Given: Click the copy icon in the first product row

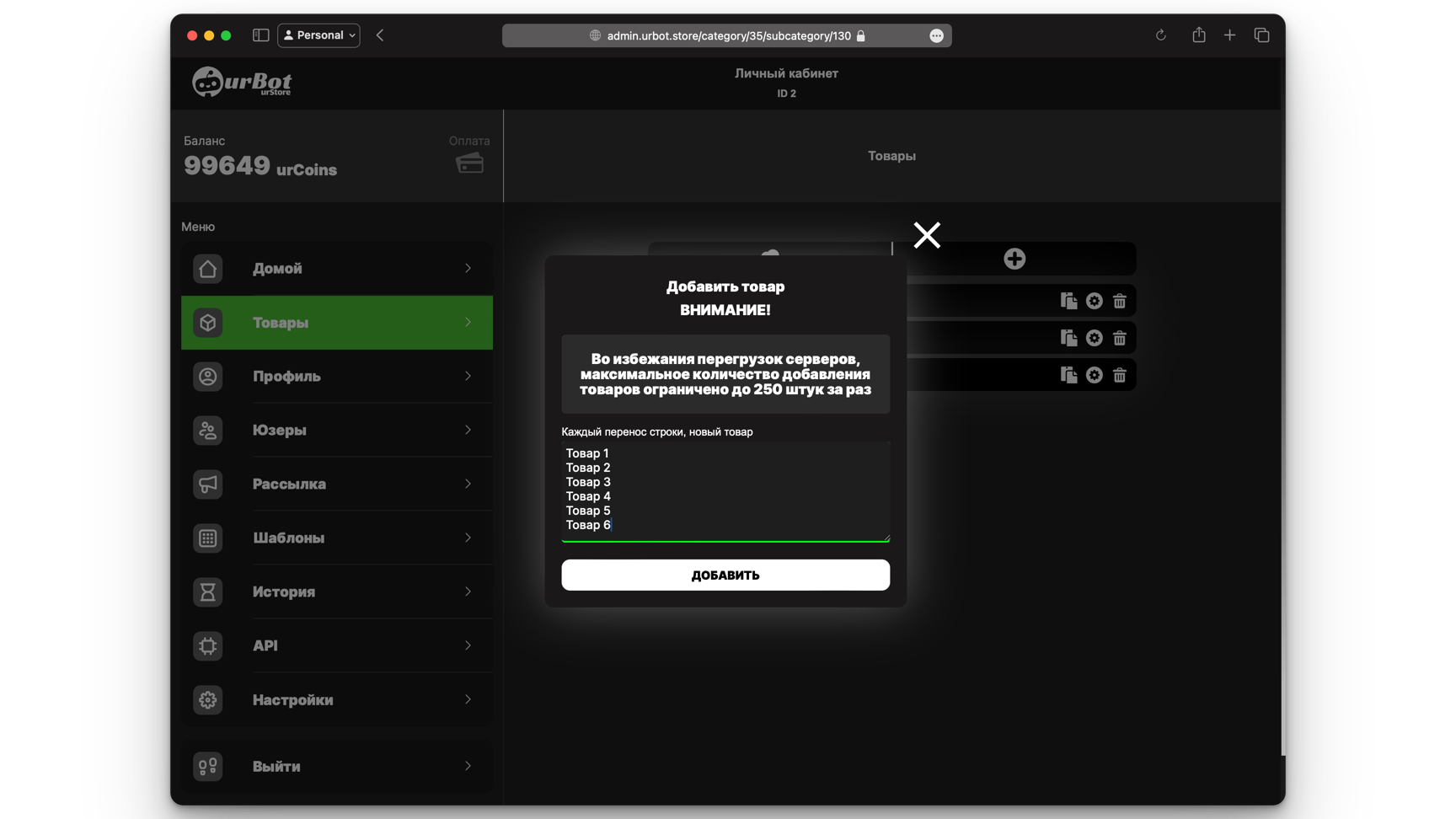Looking at the screenshot, I should click(1068, 301).
